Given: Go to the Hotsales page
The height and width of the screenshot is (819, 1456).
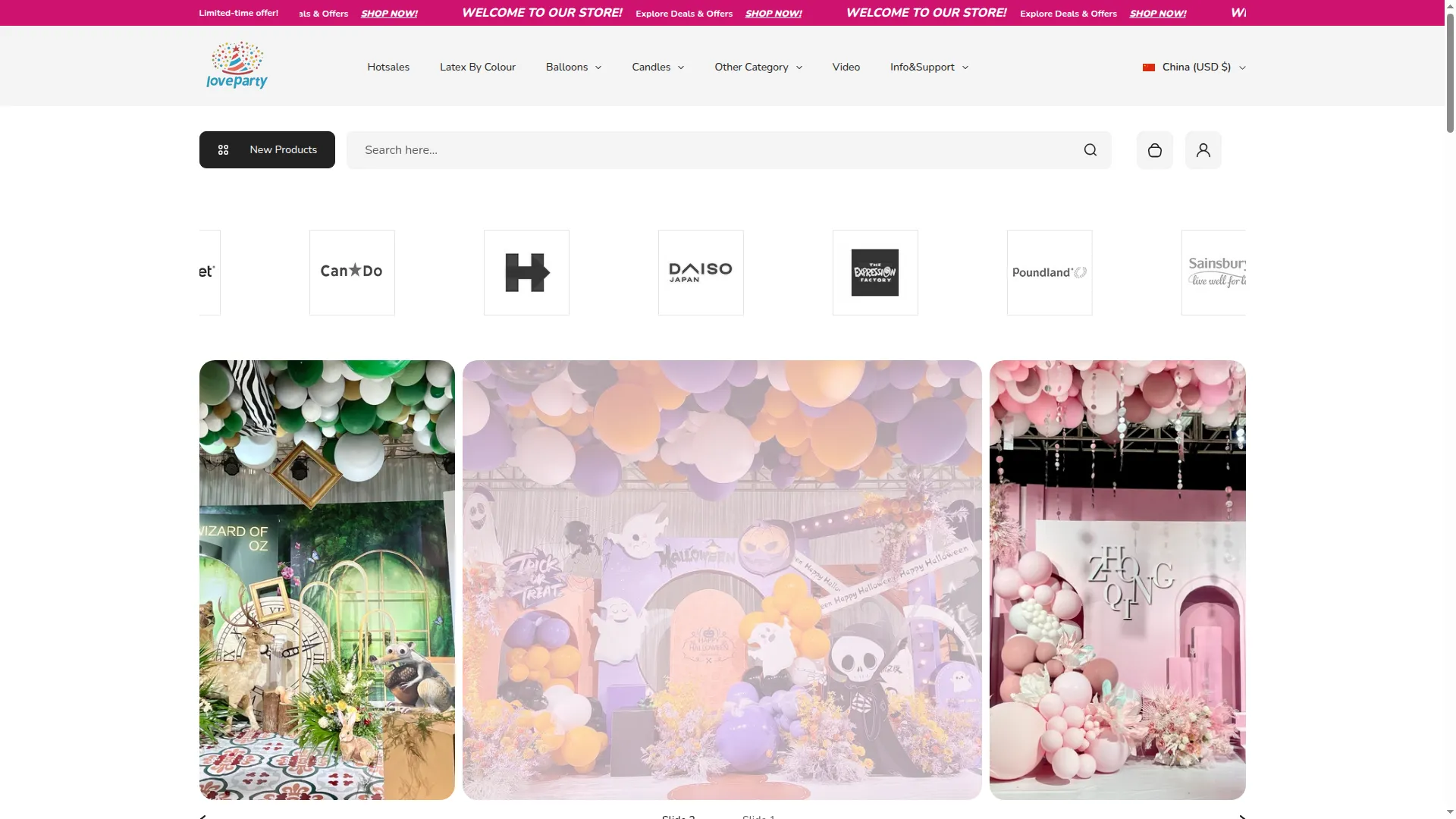Looking at the screenshot, I should point(388,67).
